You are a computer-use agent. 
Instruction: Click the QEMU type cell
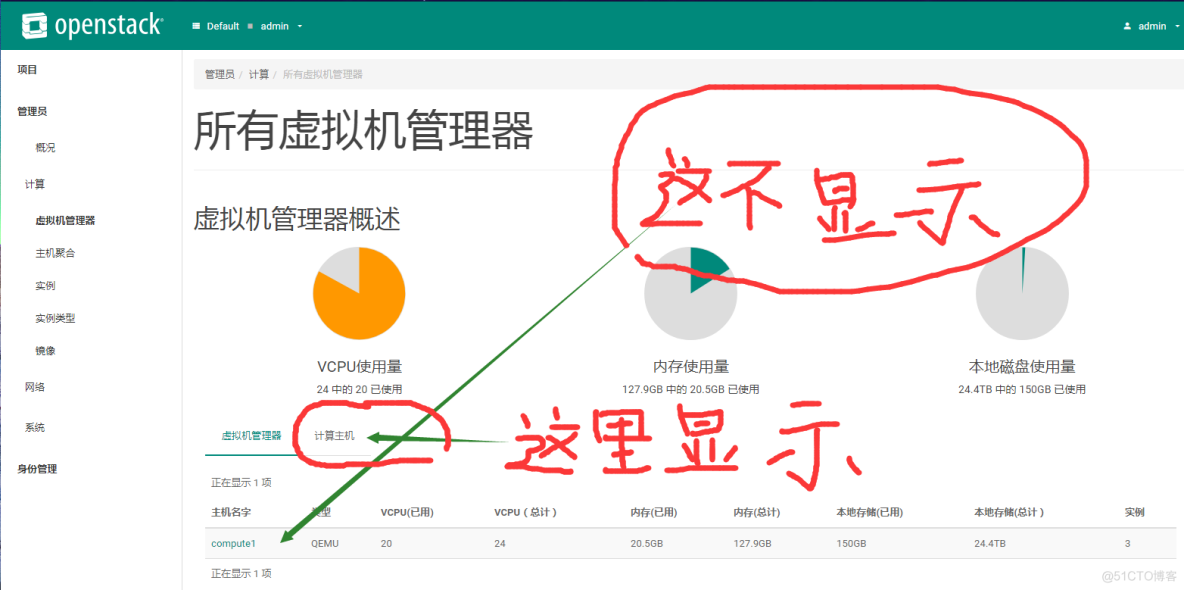tap(326, 542)
